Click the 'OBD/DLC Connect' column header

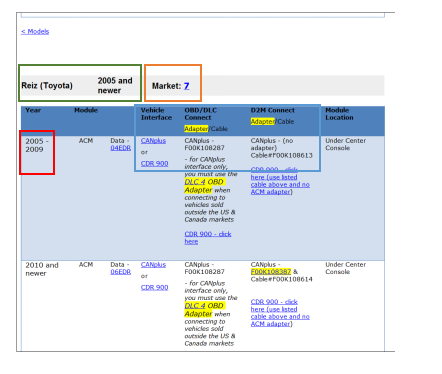click(x=201, y=114)
